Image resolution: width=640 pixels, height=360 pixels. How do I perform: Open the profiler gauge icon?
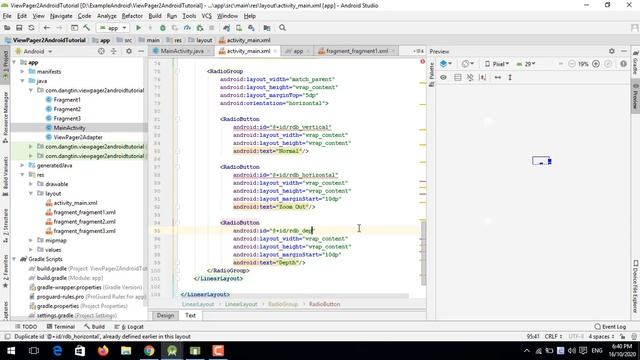point(187,28)
